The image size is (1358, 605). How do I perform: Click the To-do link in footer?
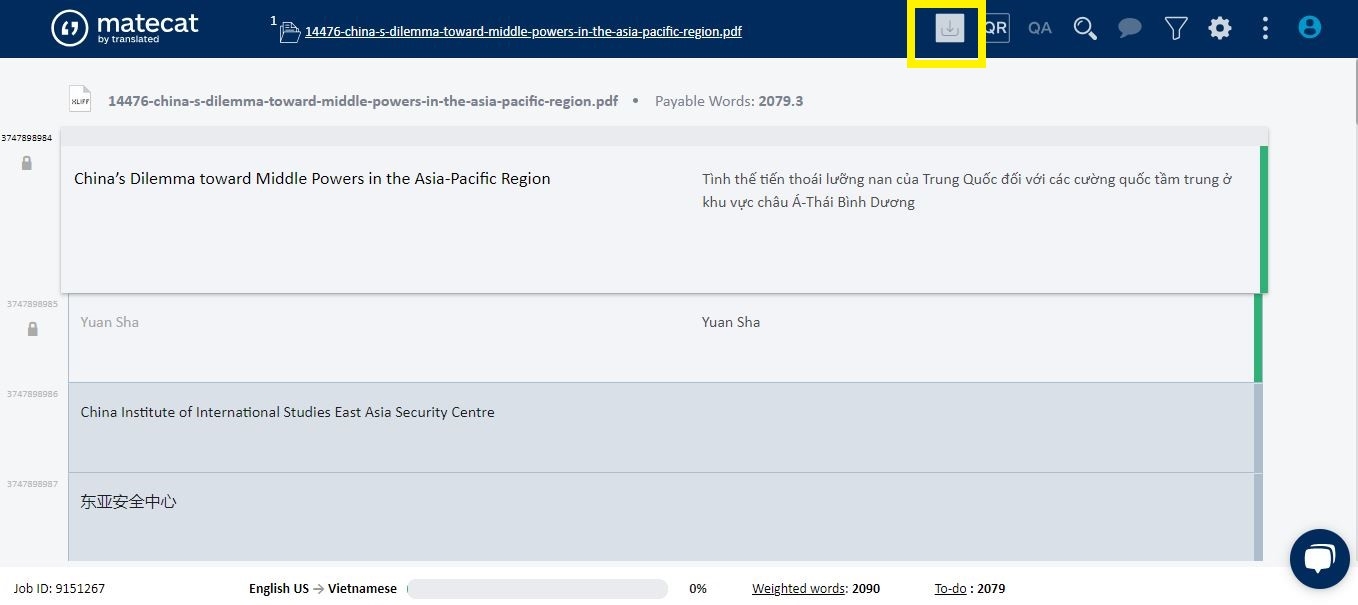pos(950,589)
